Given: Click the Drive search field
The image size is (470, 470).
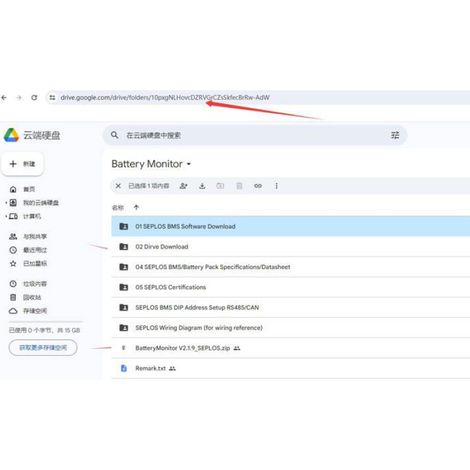Looking at the screenshot, I should click(x=255, y=135).
